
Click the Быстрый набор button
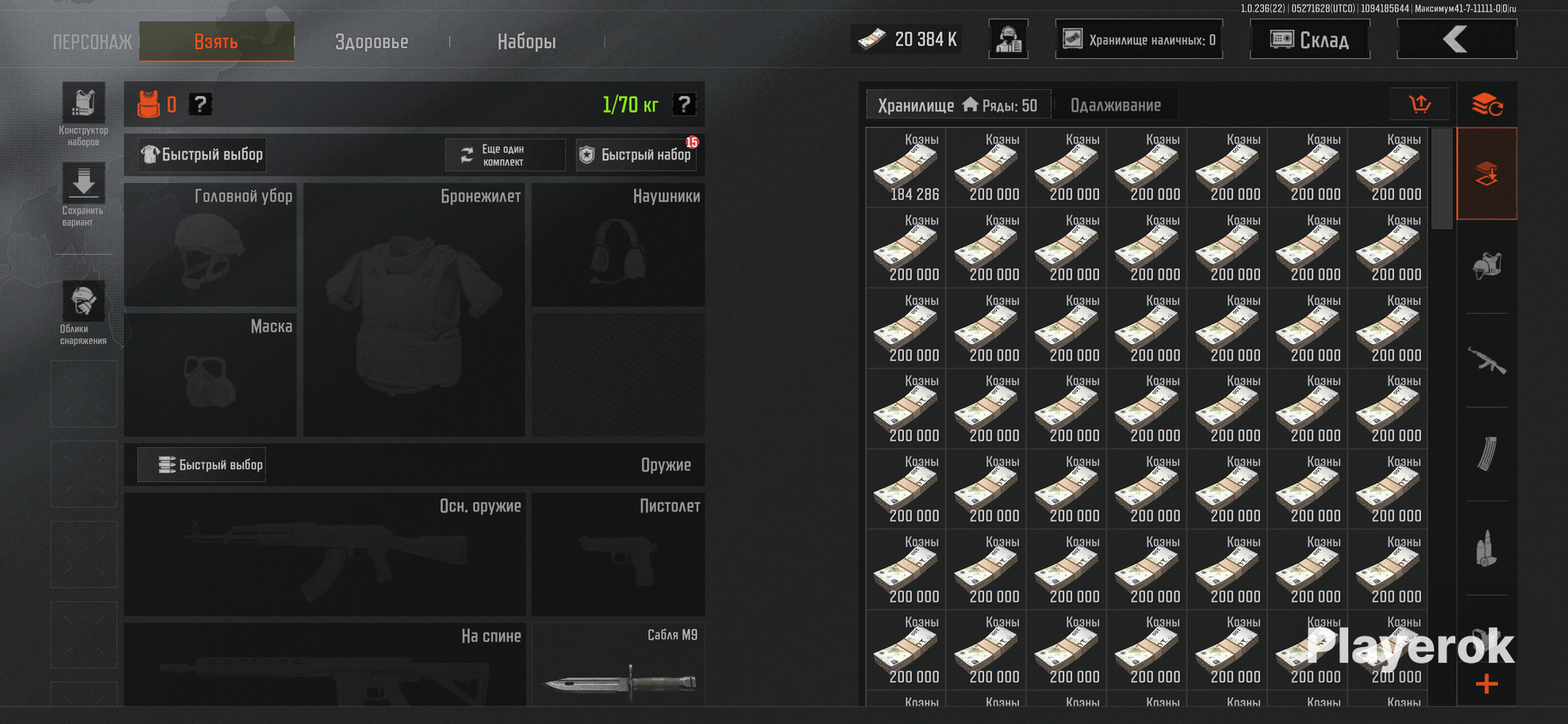[636, 154]
